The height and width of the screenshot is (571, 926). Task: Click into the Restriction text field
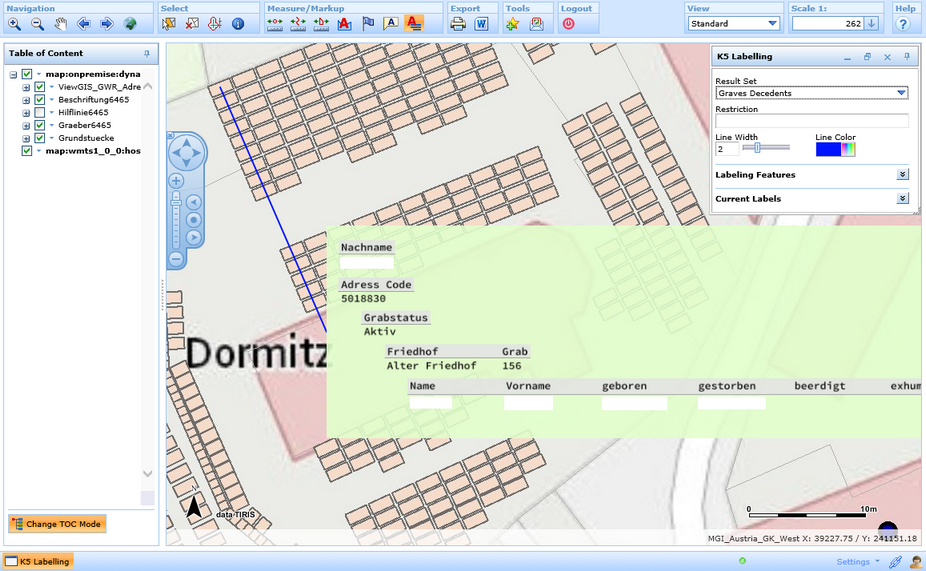[811, 121]
